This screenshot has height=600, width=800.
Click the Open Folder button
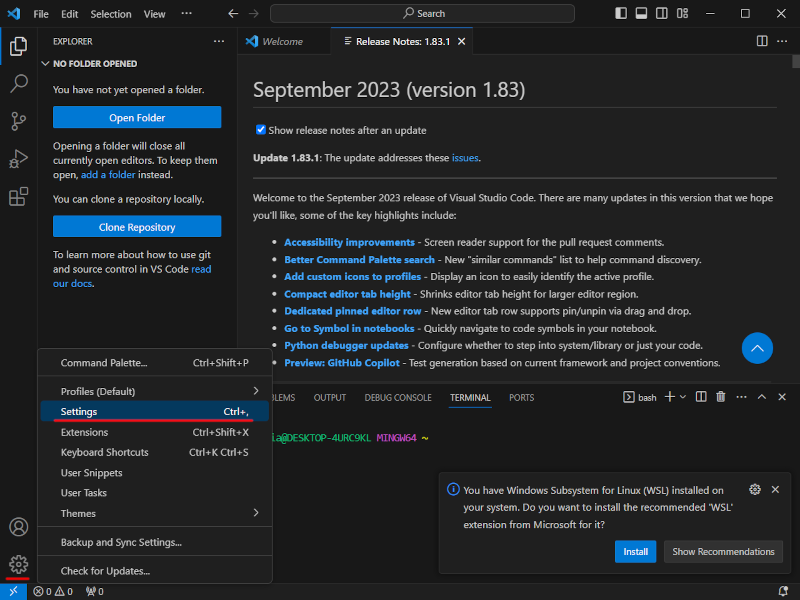(x=137, y=117)
